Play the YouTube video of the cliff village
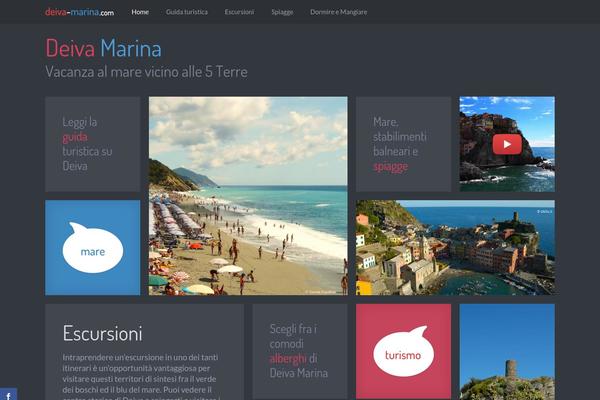 point(507,144)
